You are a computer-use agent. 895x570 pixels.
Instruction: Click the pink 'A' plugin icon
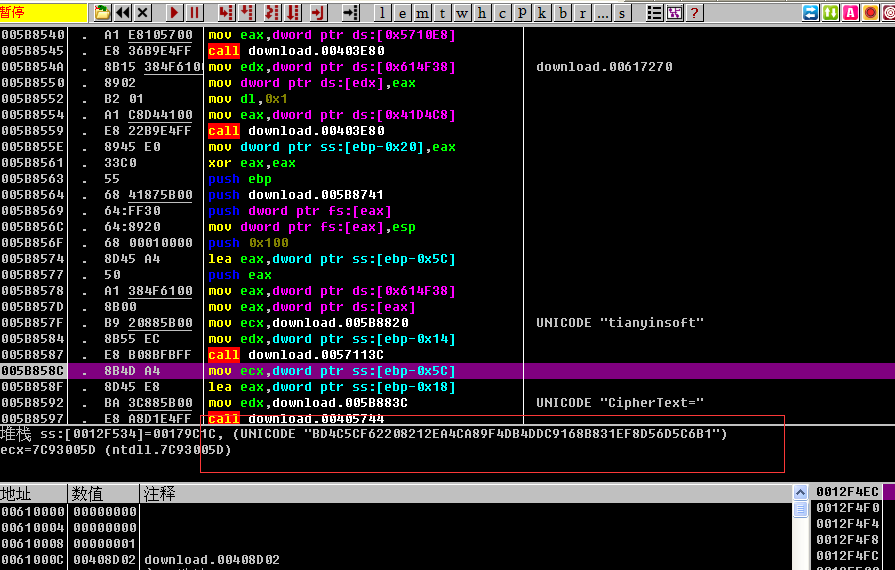[850, 13]
